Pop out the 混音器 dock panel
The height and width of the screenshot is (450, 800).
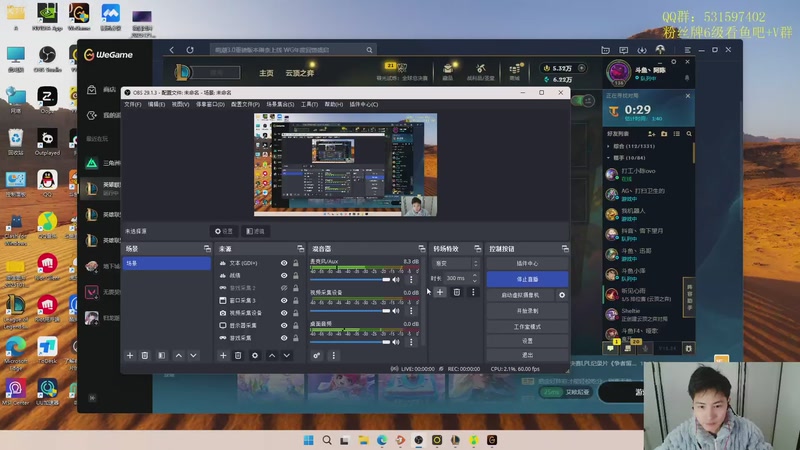421,248
